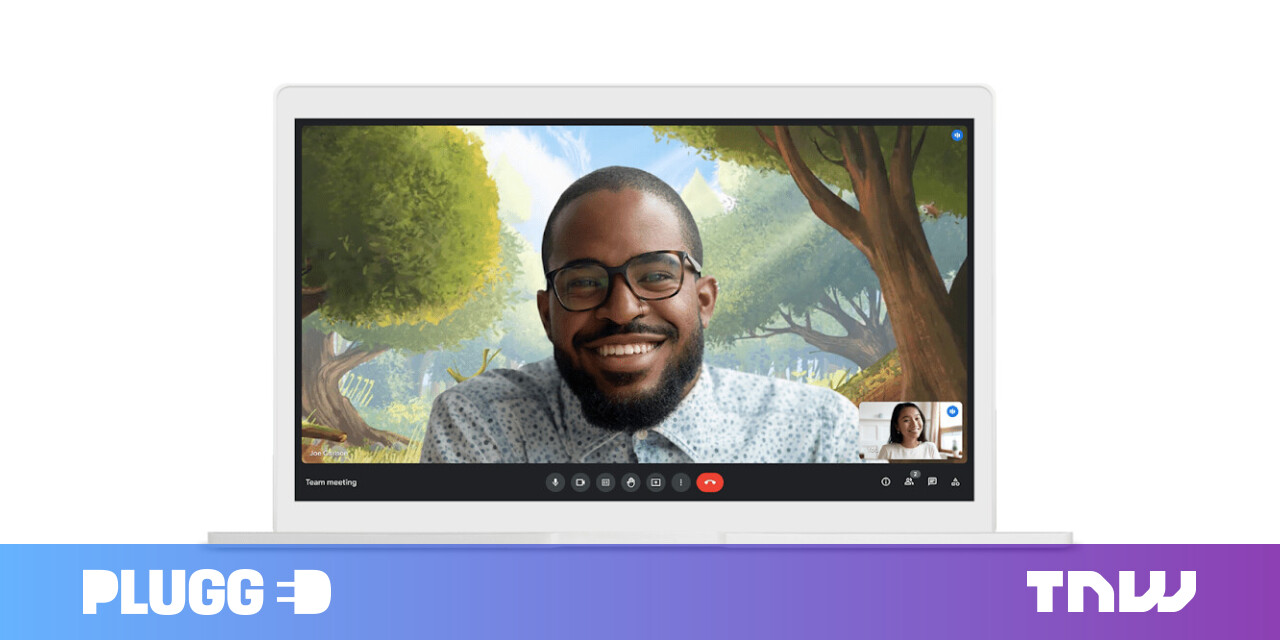
Task: Click the Team meeting title
Action: [x=331, y=482]
